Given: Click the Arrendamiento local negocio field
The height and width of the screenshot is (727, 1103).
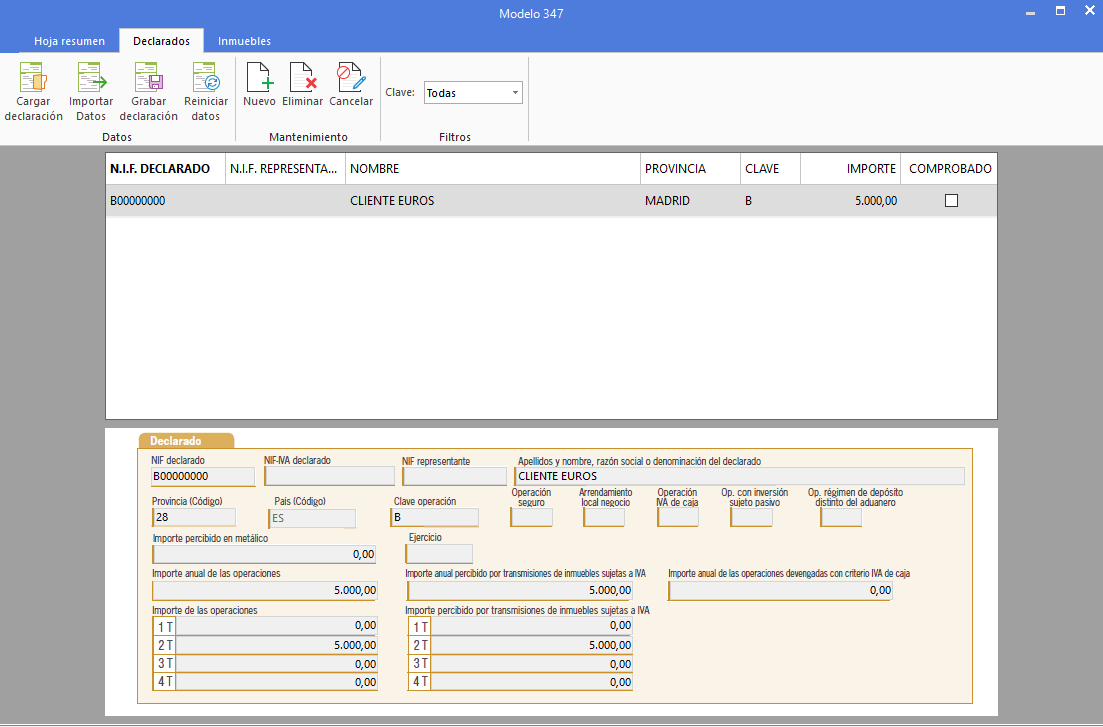Looking at the screenshot, I should pyautogui.click(x=604, y=517).
